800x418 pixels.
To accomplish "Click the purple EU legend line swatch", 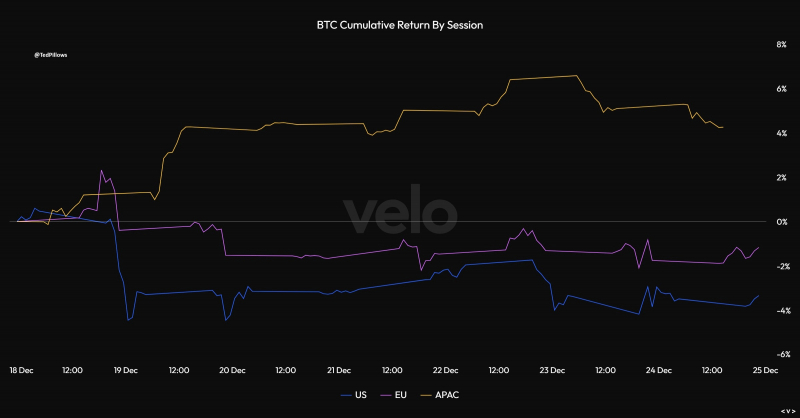I will pos(386,396).
